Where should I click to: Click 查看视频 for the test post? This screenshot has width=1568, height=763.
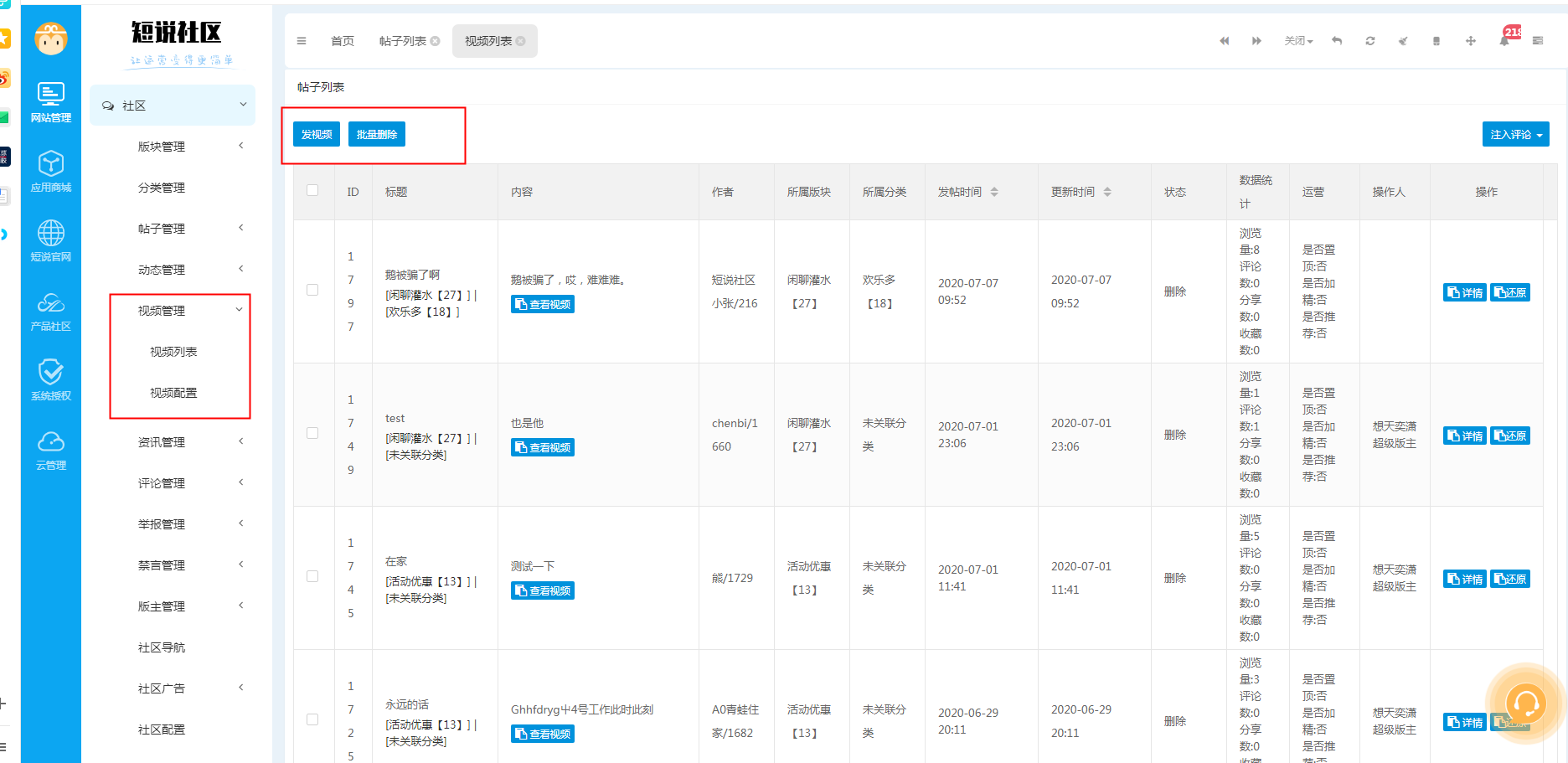tap(543, 448)
